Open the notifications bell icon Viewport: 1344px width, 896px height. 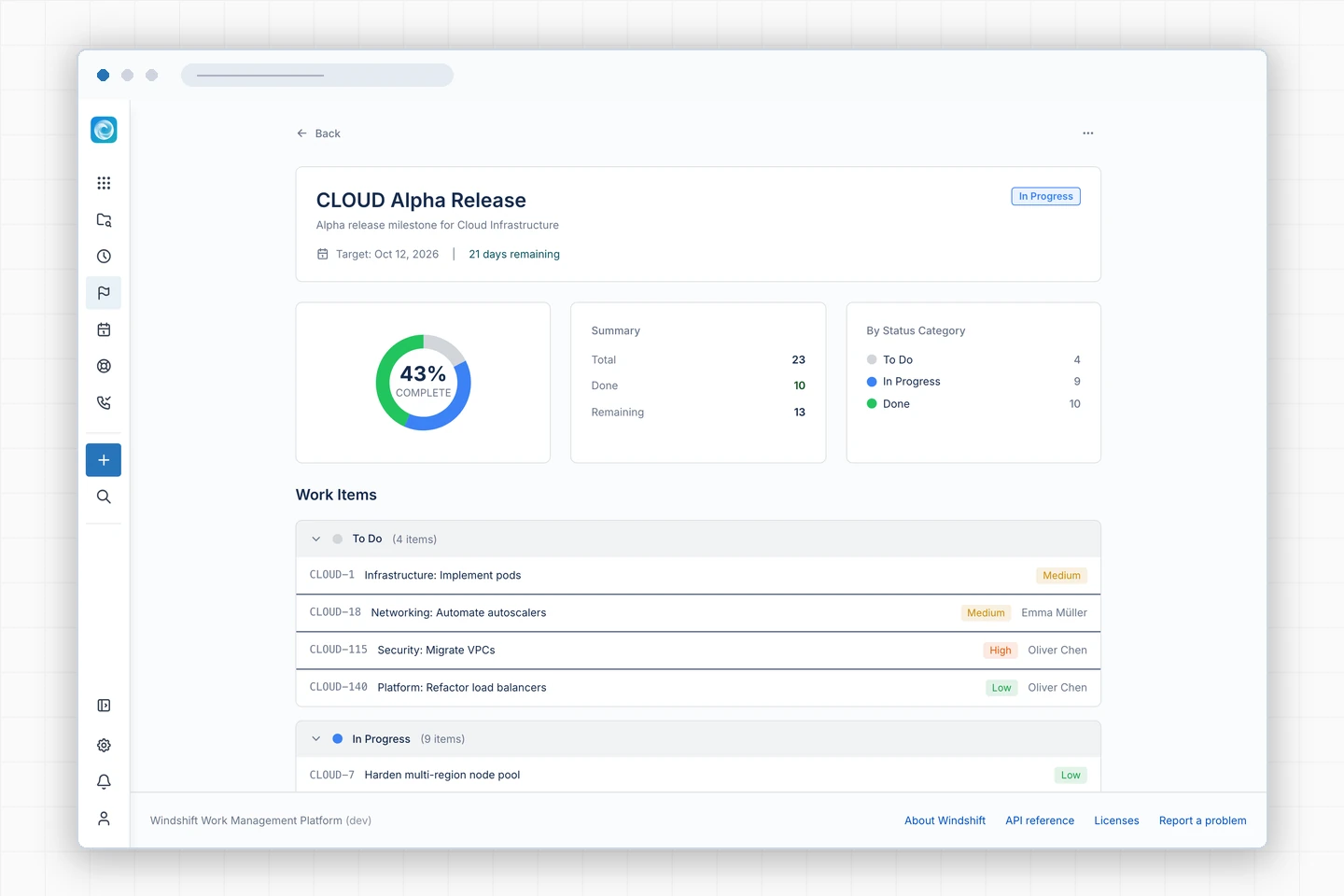point(104,781)
